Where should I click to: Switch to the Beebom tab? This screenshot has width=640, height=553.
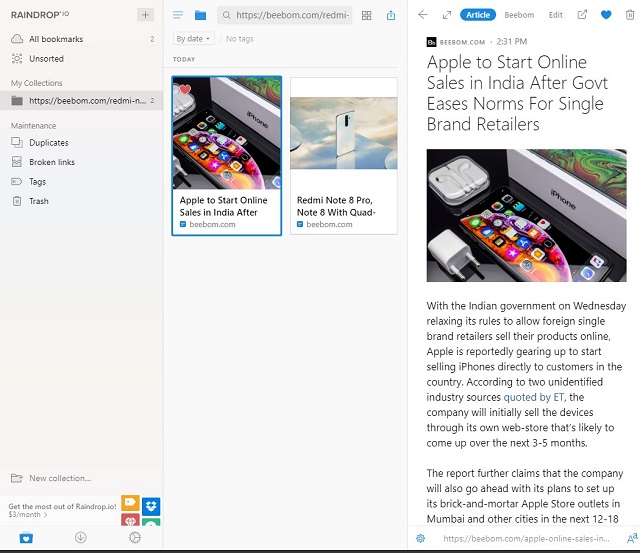tap(519, 15)
